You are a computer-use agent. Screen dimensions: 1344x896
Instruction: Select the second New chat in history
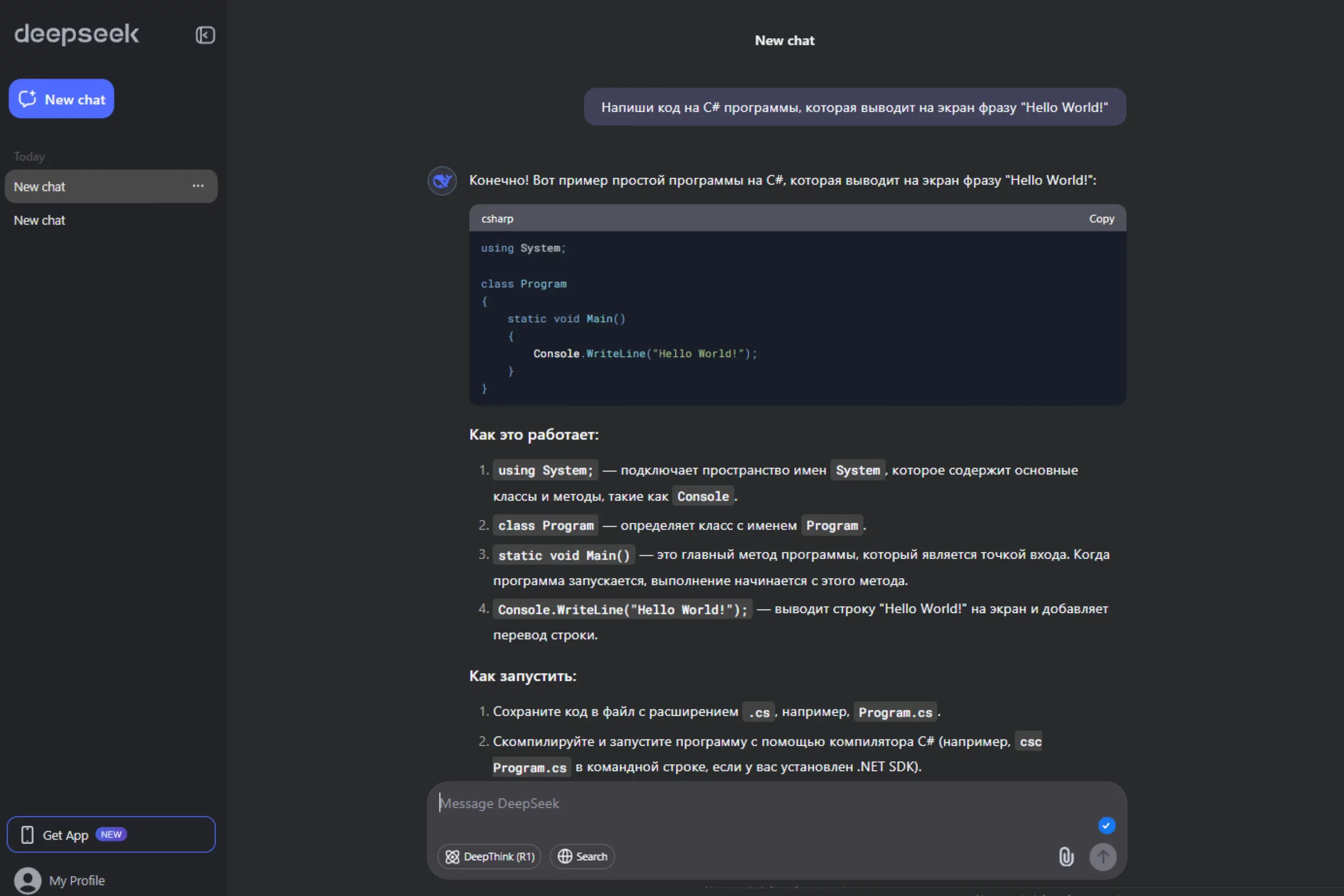pyautogui.click(x=39, y=220)
